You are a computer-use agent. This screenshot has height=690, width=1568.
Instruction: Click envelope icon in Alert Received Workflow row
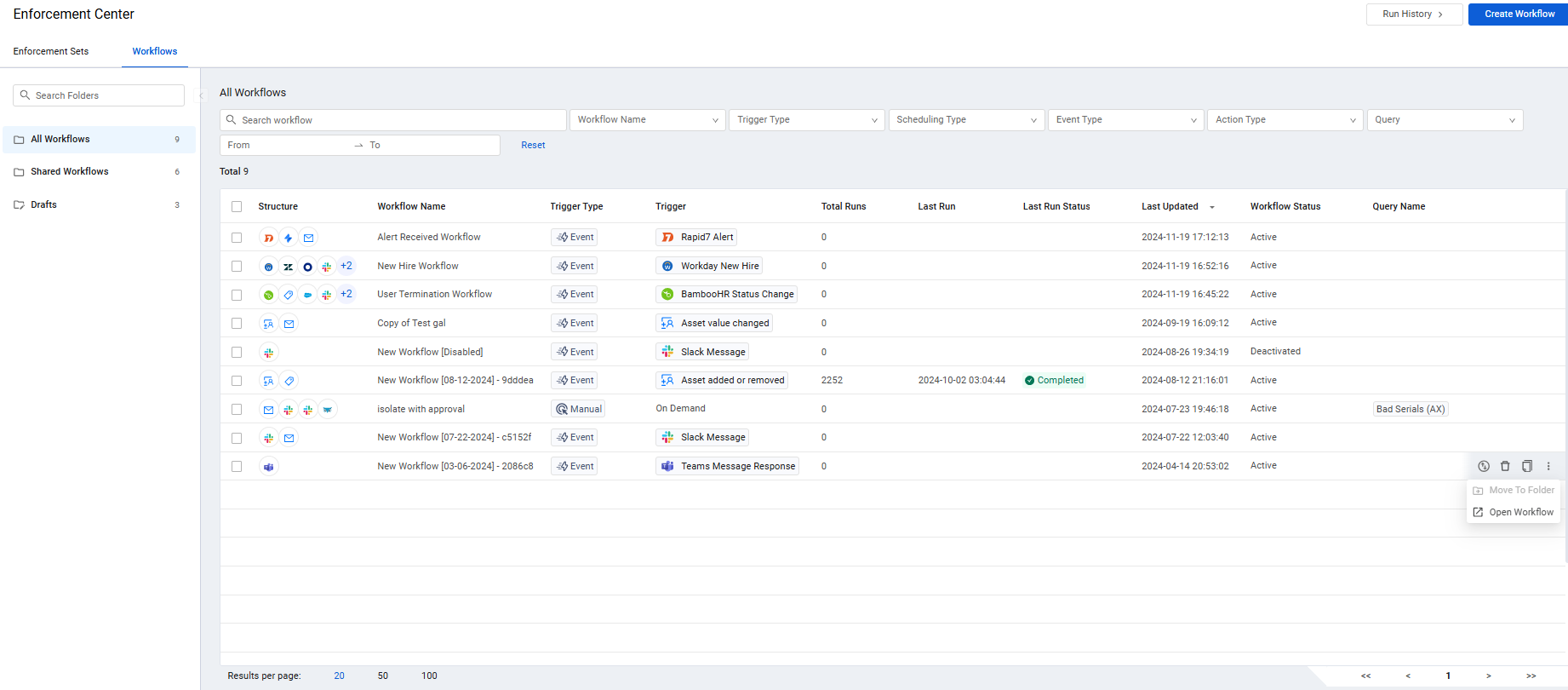pos(308,238)
